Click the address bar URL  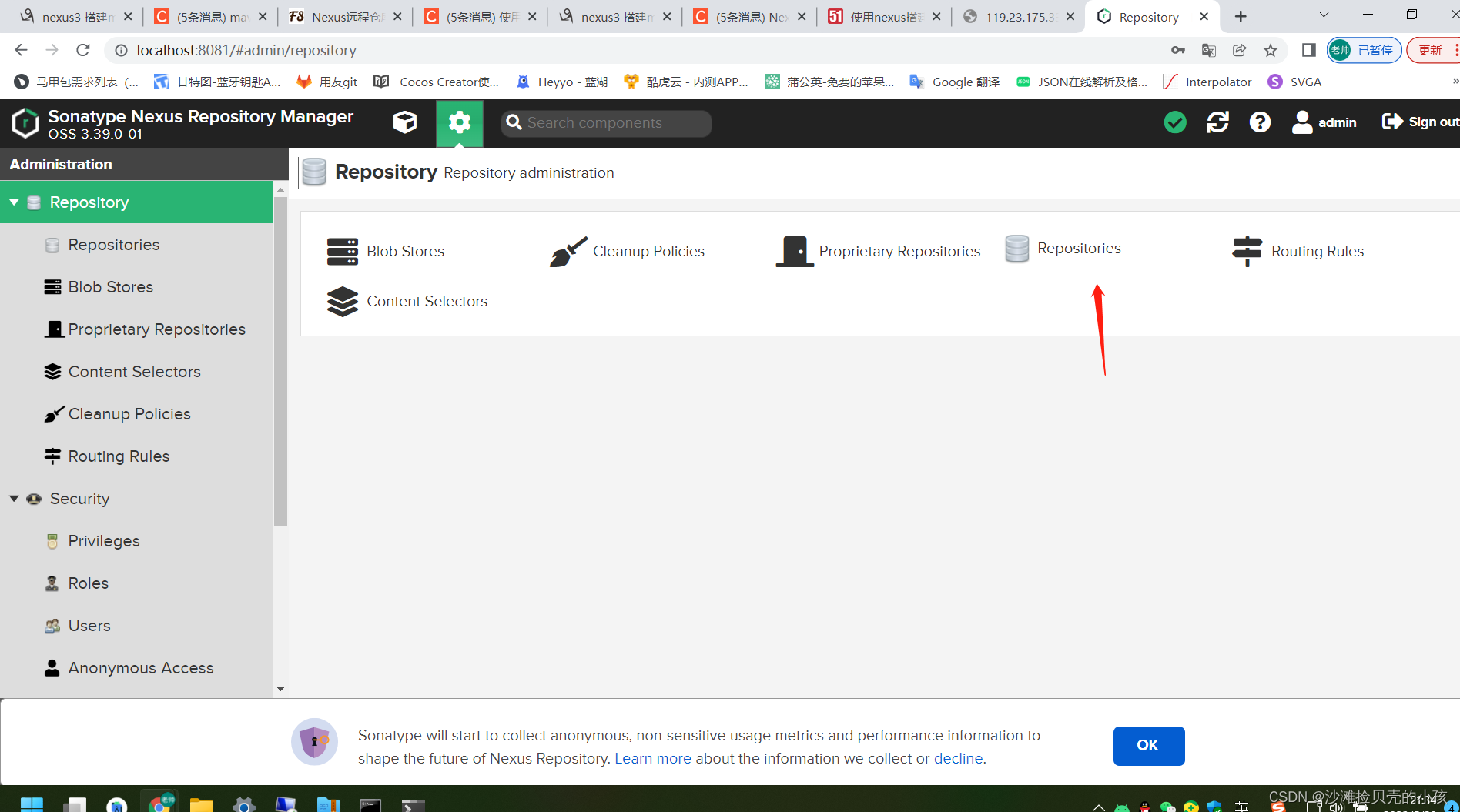coord(246,50)
